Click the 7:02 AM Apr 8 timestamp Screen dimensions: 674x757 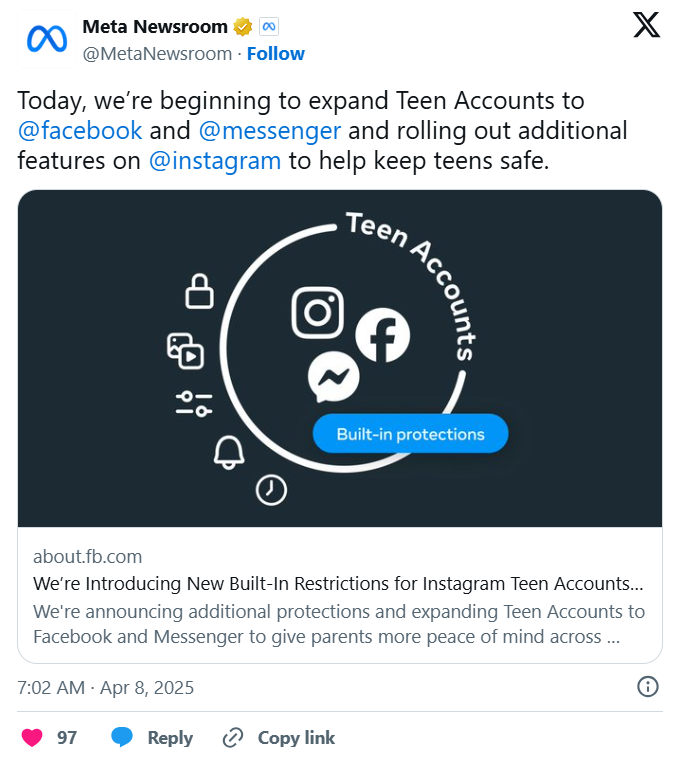[x=106, y=688]
